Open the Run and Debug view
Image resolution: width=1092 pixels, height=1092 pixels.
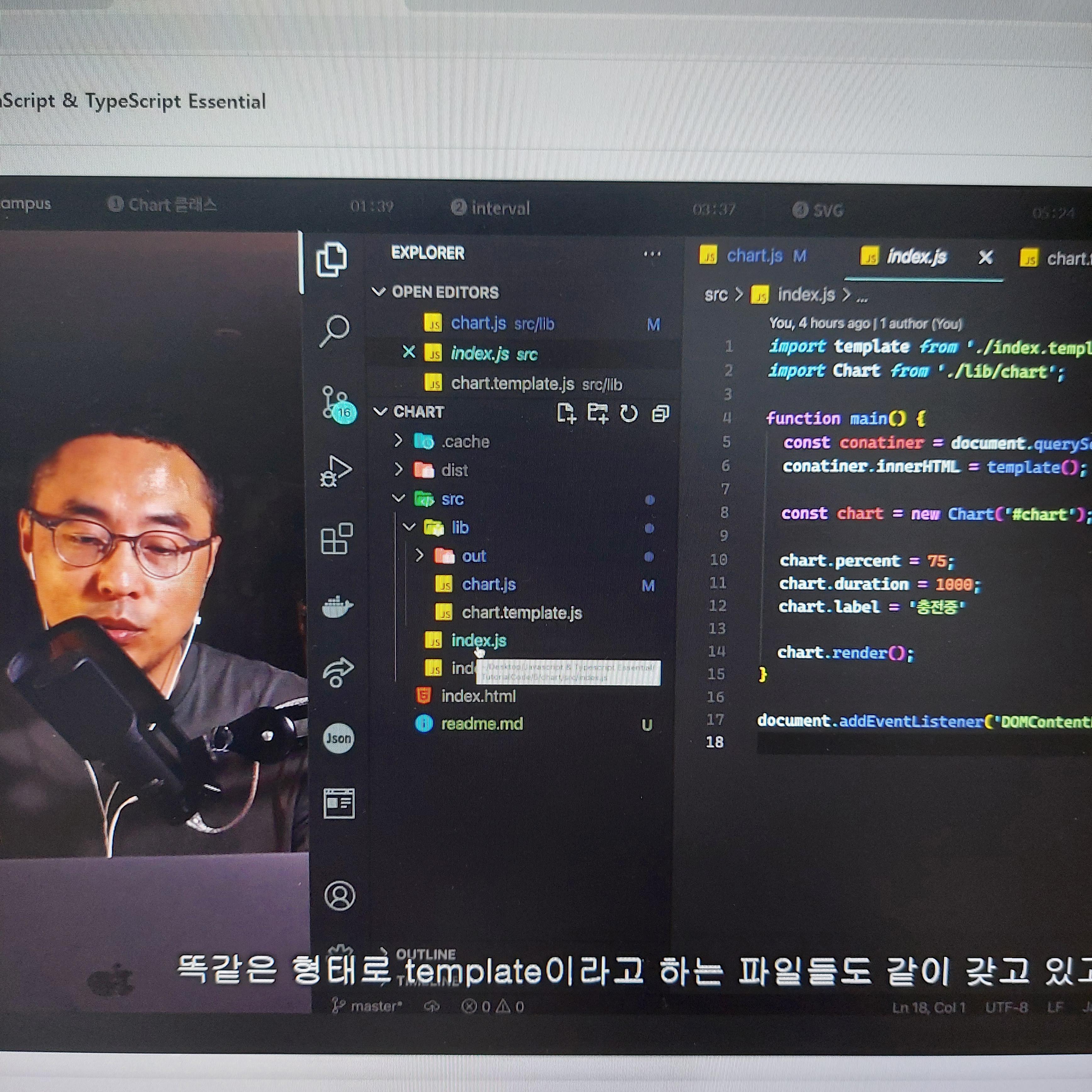coord(336,471)
